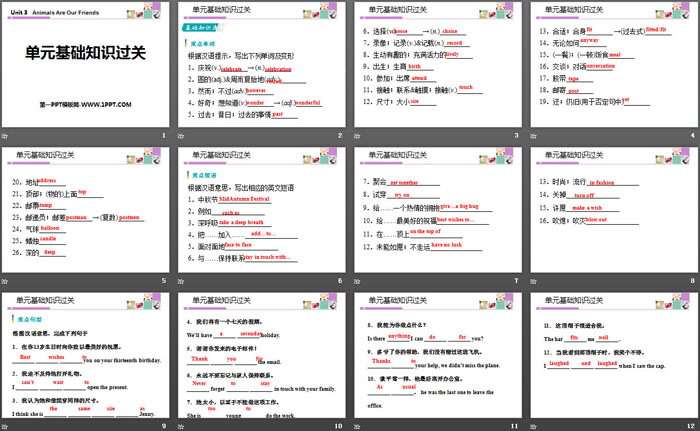The width and height of the screenshot is (700, 431).
Task: Open slide 10 thumbnail
Action: (x=262, y=355)
